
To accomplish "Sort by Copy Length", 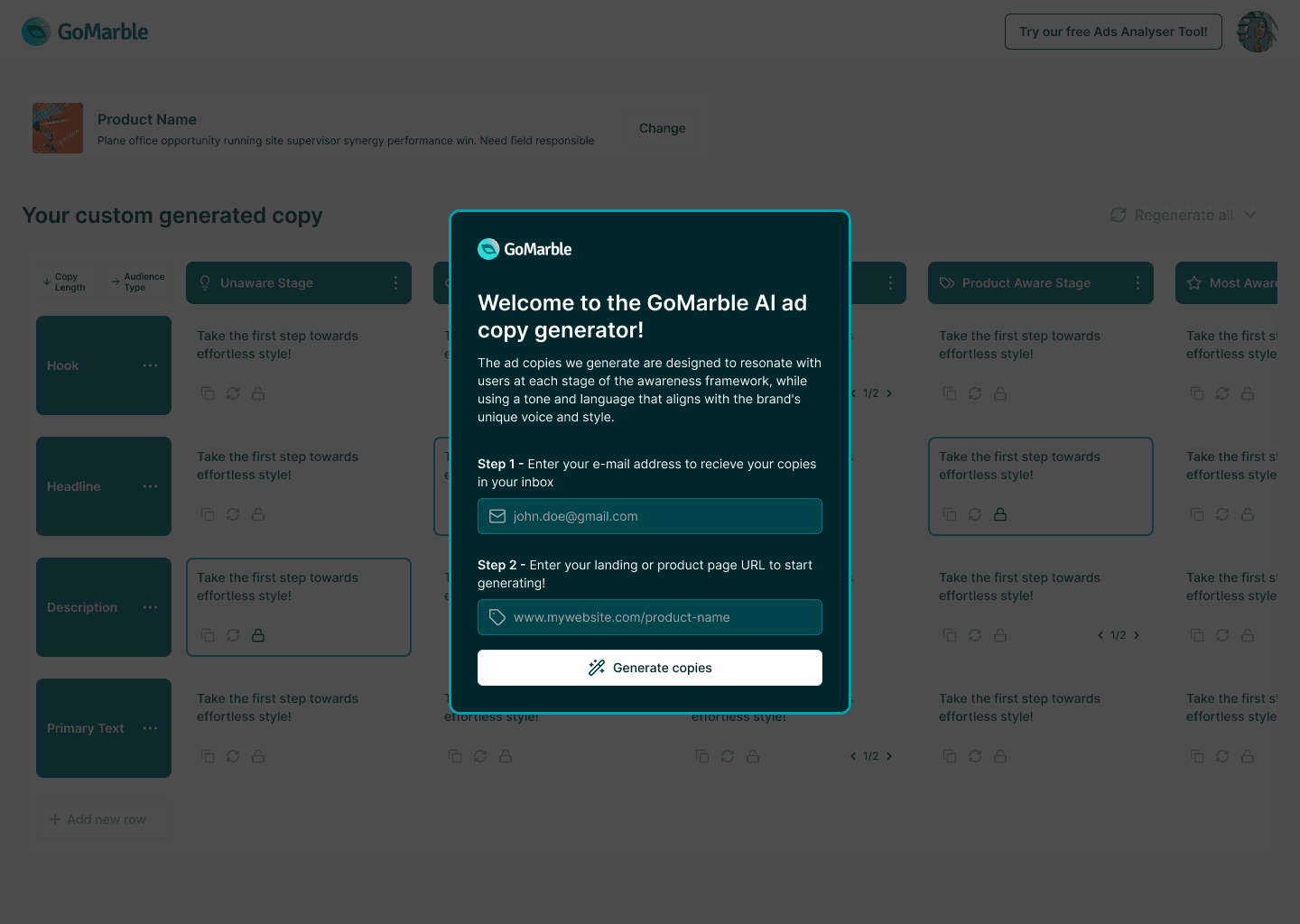I will tap(65, 282).
